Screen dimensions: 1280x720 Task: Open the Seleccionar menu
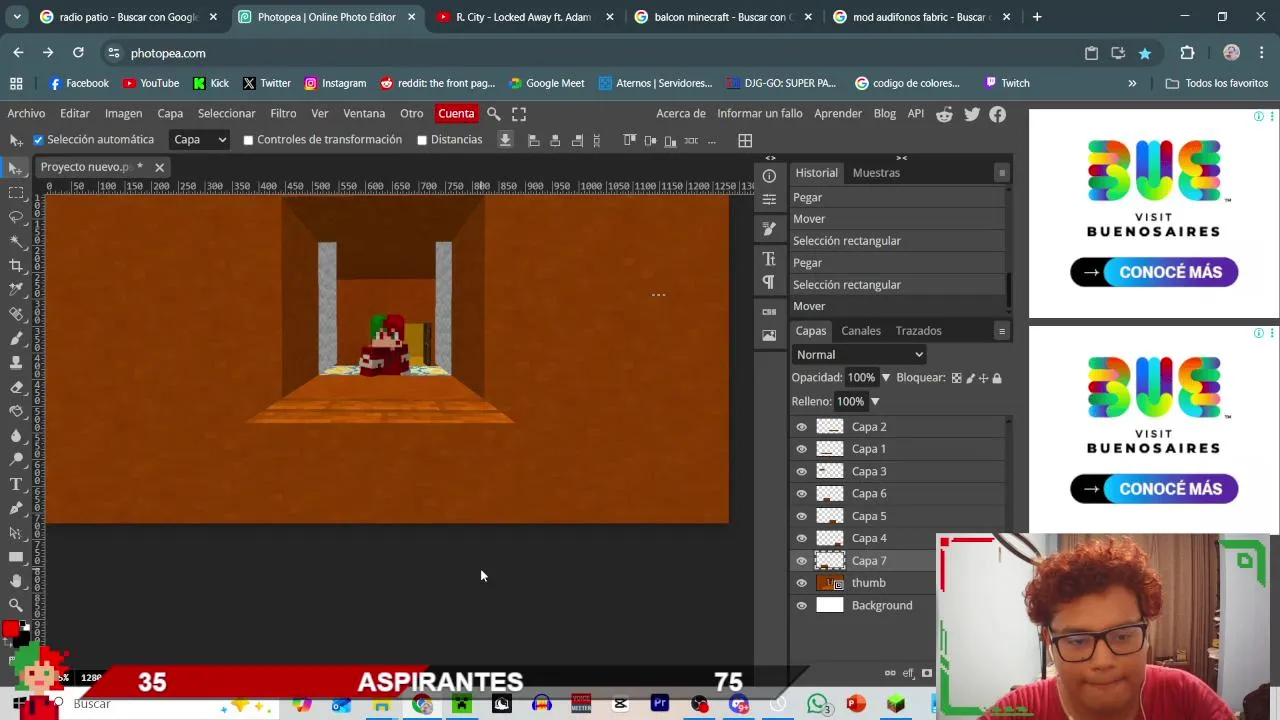tap(226, 114)
